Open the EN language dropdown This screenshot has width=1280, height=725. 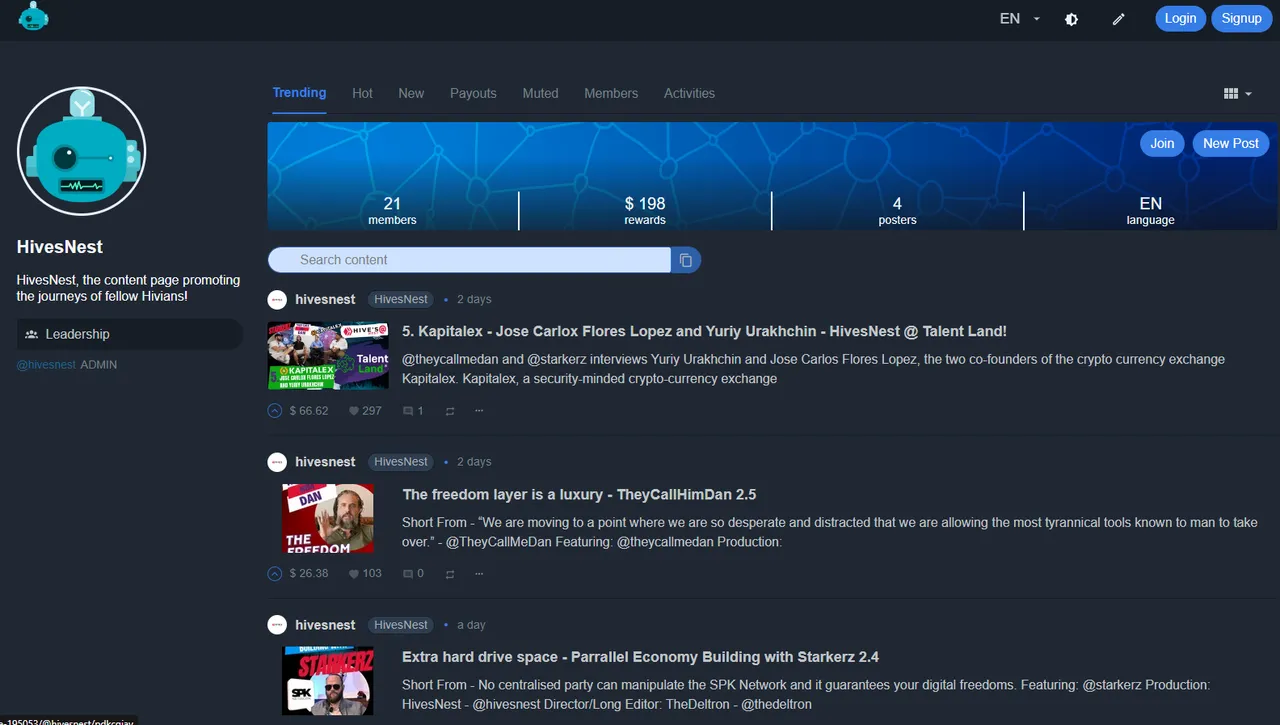1020,18
